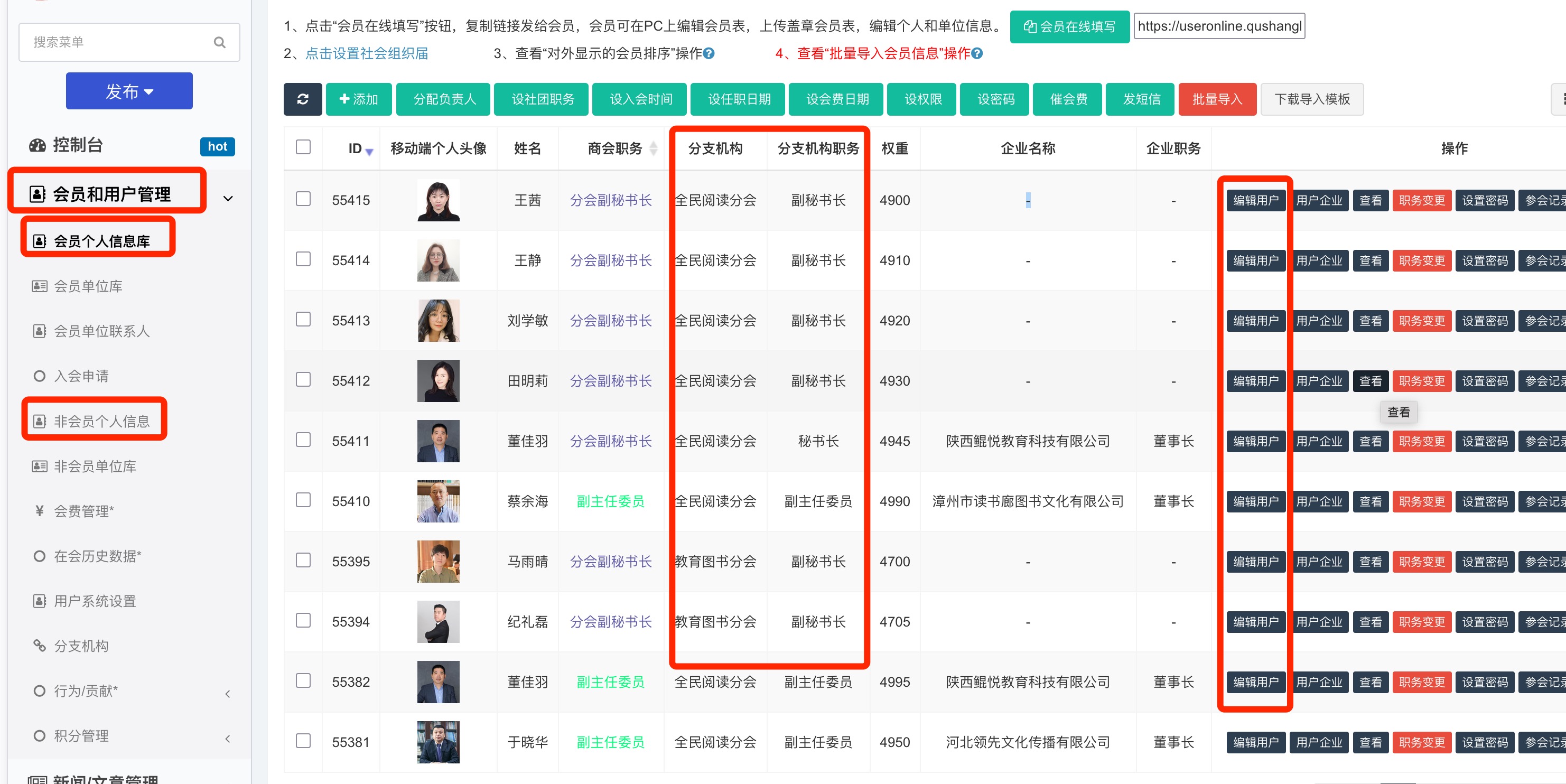Viewport: 1566px width, 784px height.
Task: Click 王茜's avatar thumbnail
Action: pos(437,200)
